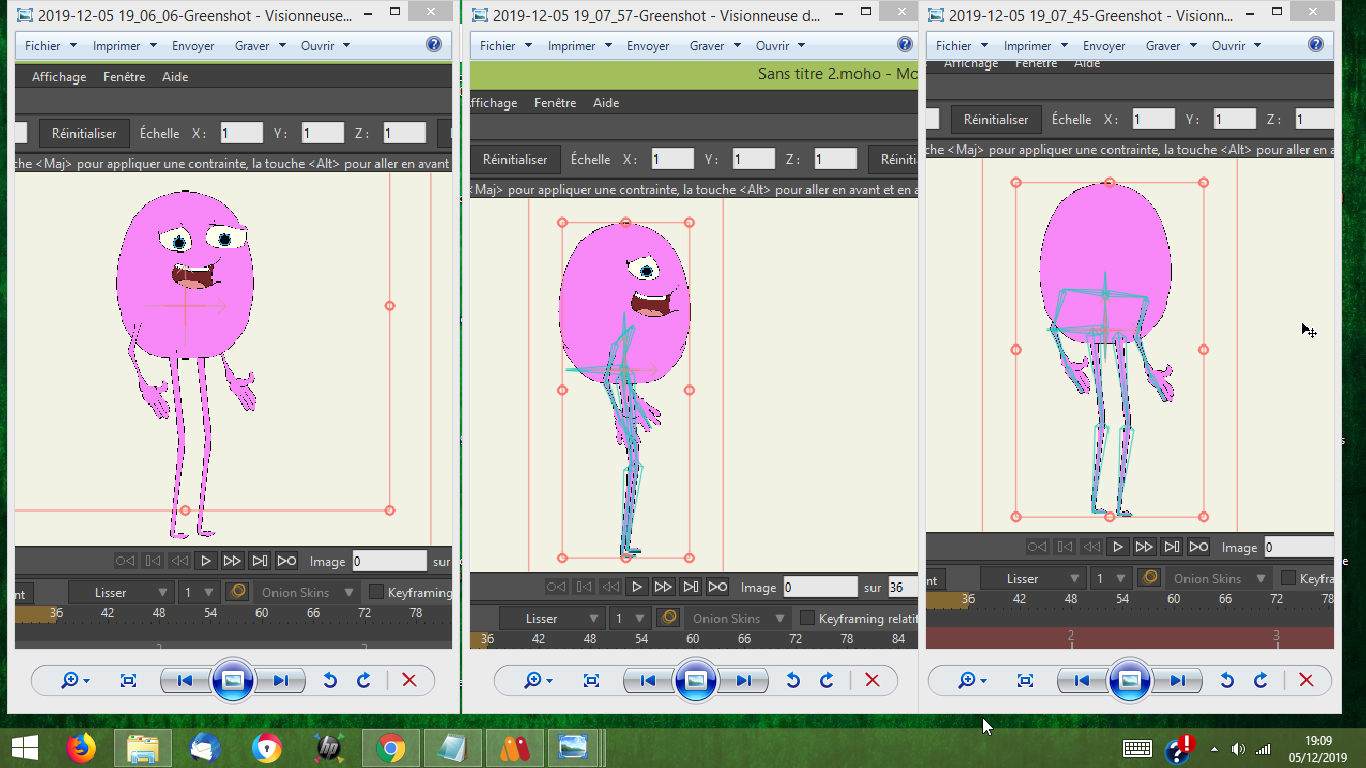This screenshot has height=768, width=1366.
Task: Open volume control in system tray
Action: click(1238, 748)
